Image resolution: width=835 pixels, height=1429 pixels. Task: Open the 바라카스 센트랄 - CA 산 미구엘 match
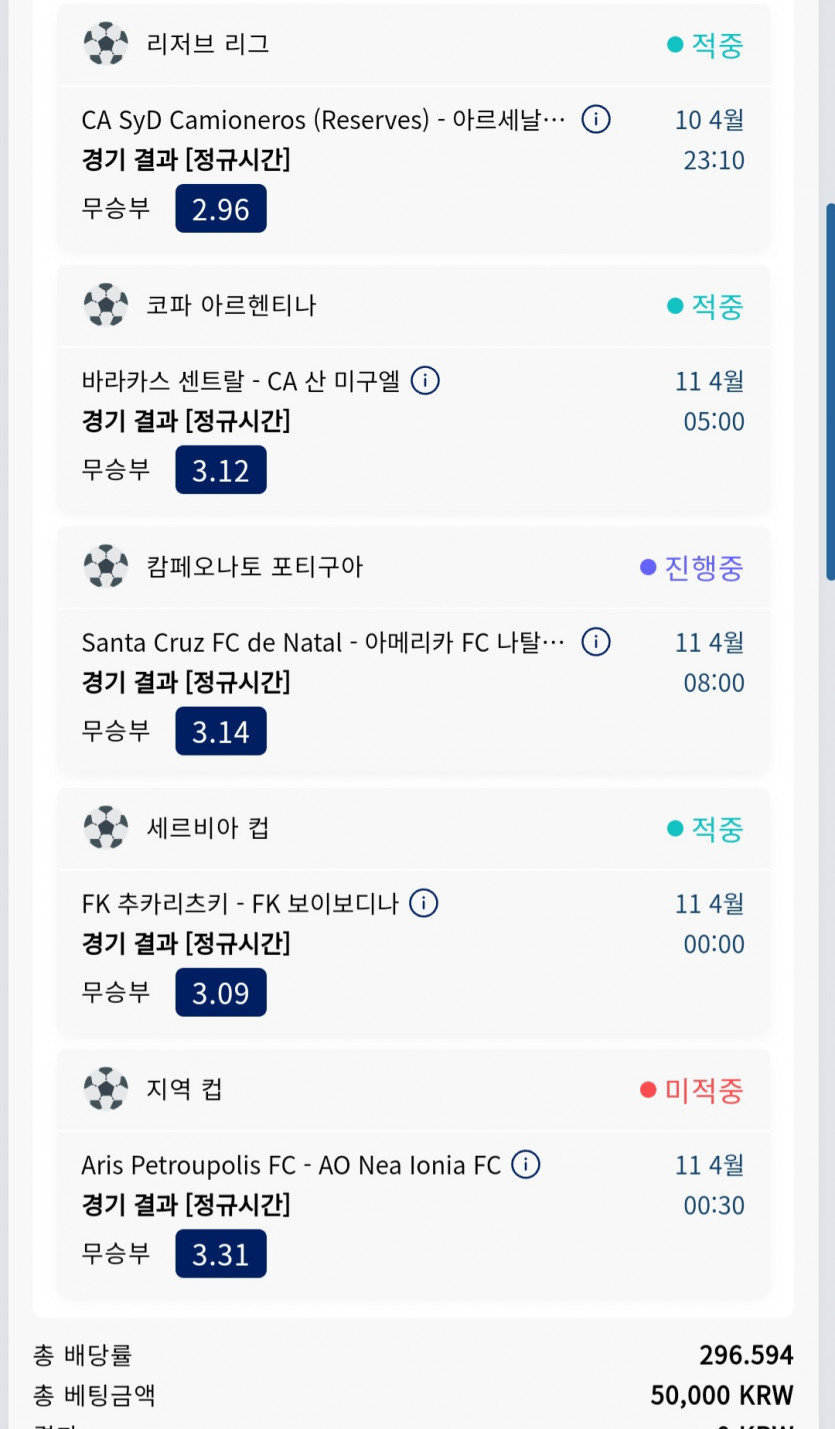(x=240, y=381)
